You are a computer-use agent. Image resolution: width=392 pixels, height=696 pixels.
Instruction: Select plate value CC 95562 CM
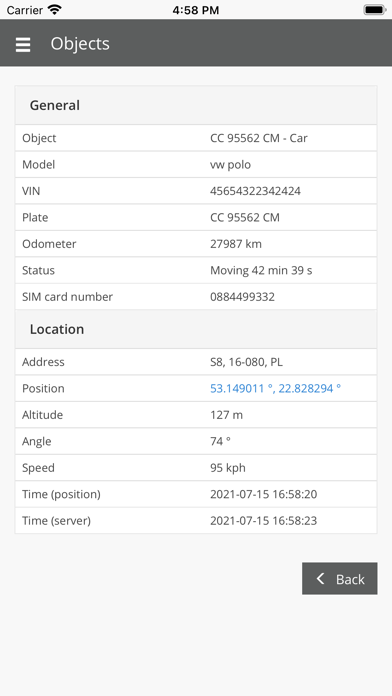245,218
